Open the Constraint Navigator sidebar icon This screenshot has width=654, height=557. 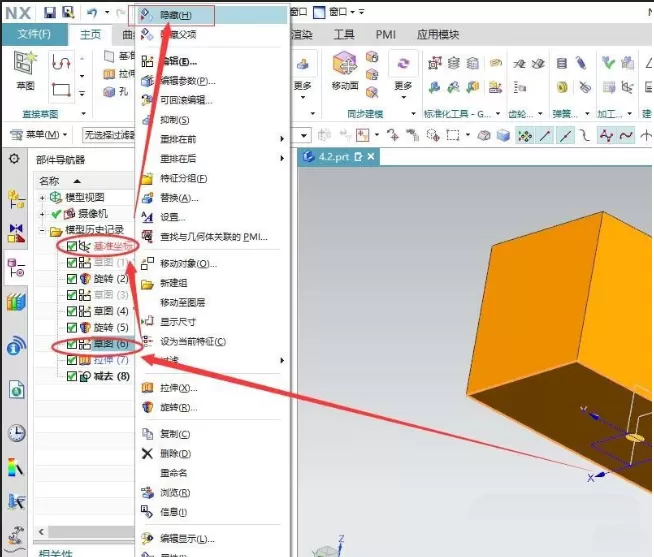(16, 233)
